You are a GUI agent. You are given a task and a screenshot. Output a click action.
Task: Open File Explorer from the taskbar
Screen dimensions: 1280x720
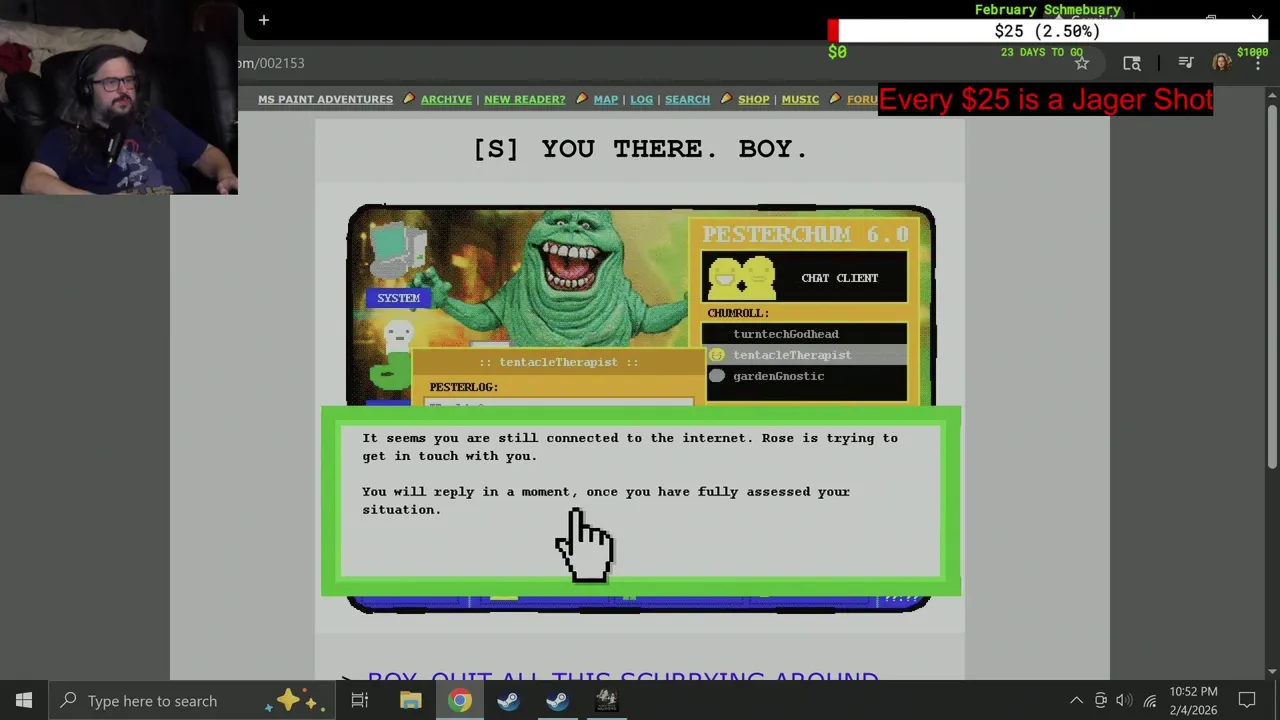point(411,701)
